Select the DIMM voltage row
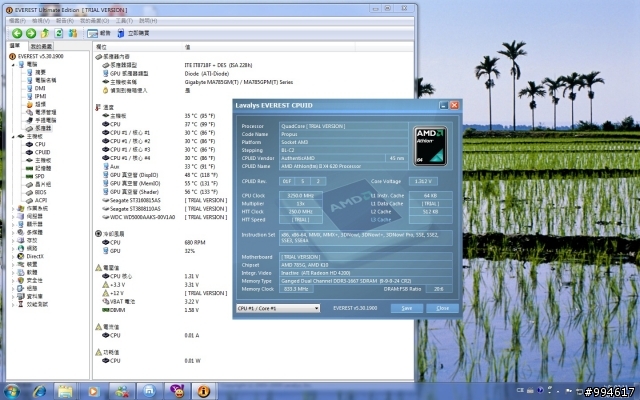 [x=150, y=310]
